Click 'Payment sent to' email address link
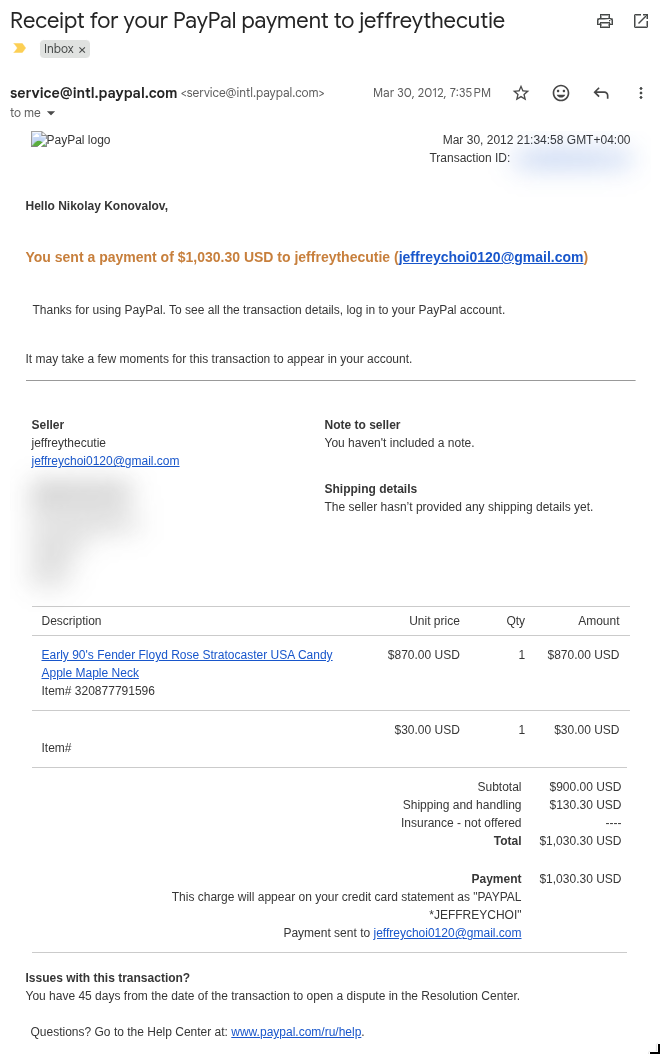 tap(447, 933)
